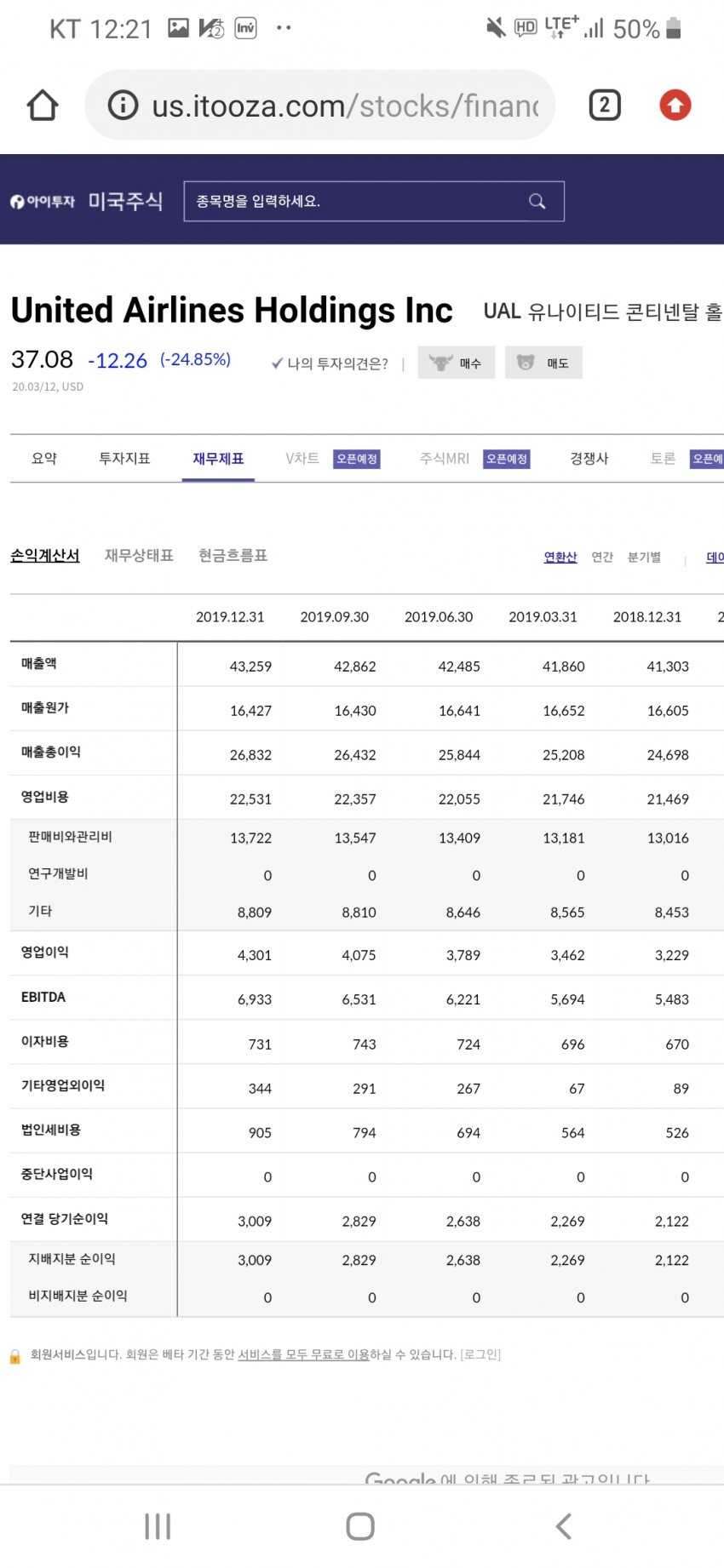Click the 2018.12.31 column header
724x1568 pixels.
click(647, 617)
